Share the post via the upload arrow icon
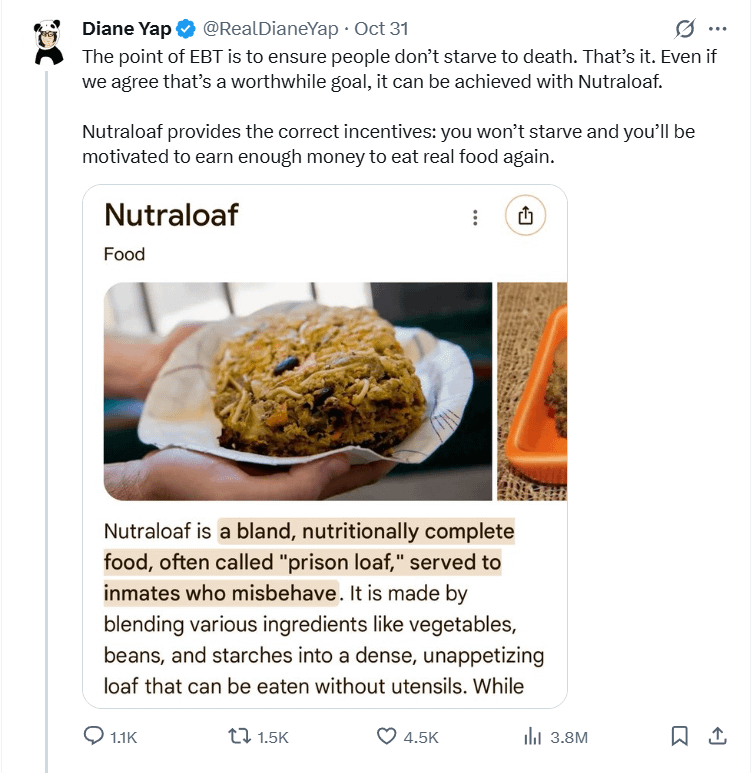This screenshot has height=773, width=755. pyautogui.click(x=717, y=737)
